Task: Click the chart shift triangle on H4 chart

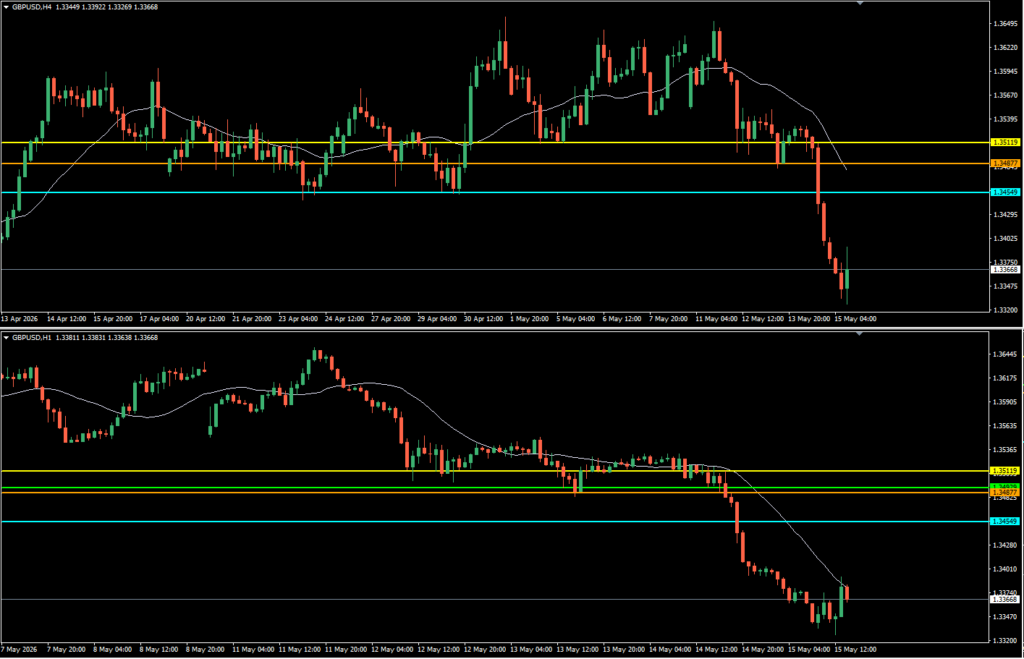Action: (x=860, y=3)
